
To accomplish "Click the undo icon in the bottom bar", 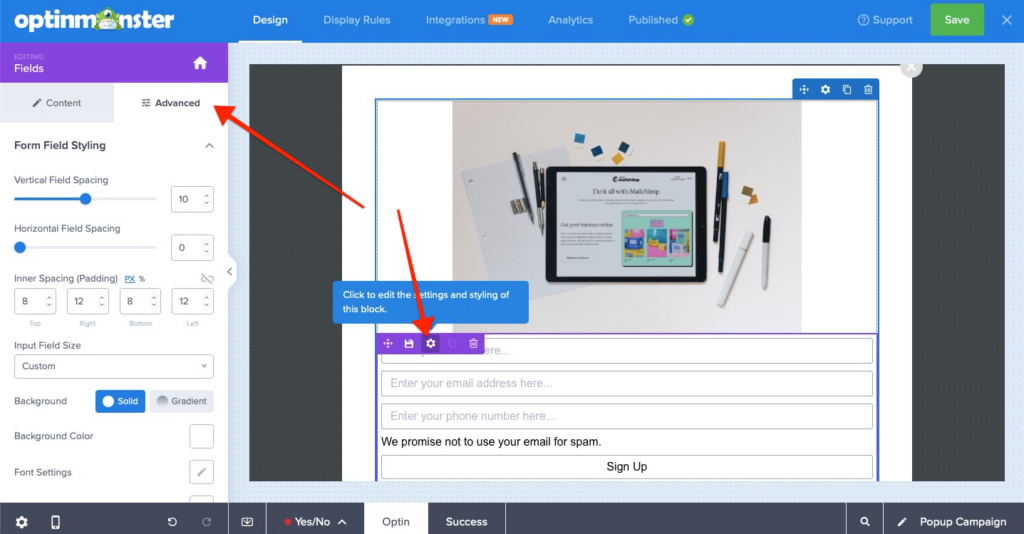I will [172, 522].
